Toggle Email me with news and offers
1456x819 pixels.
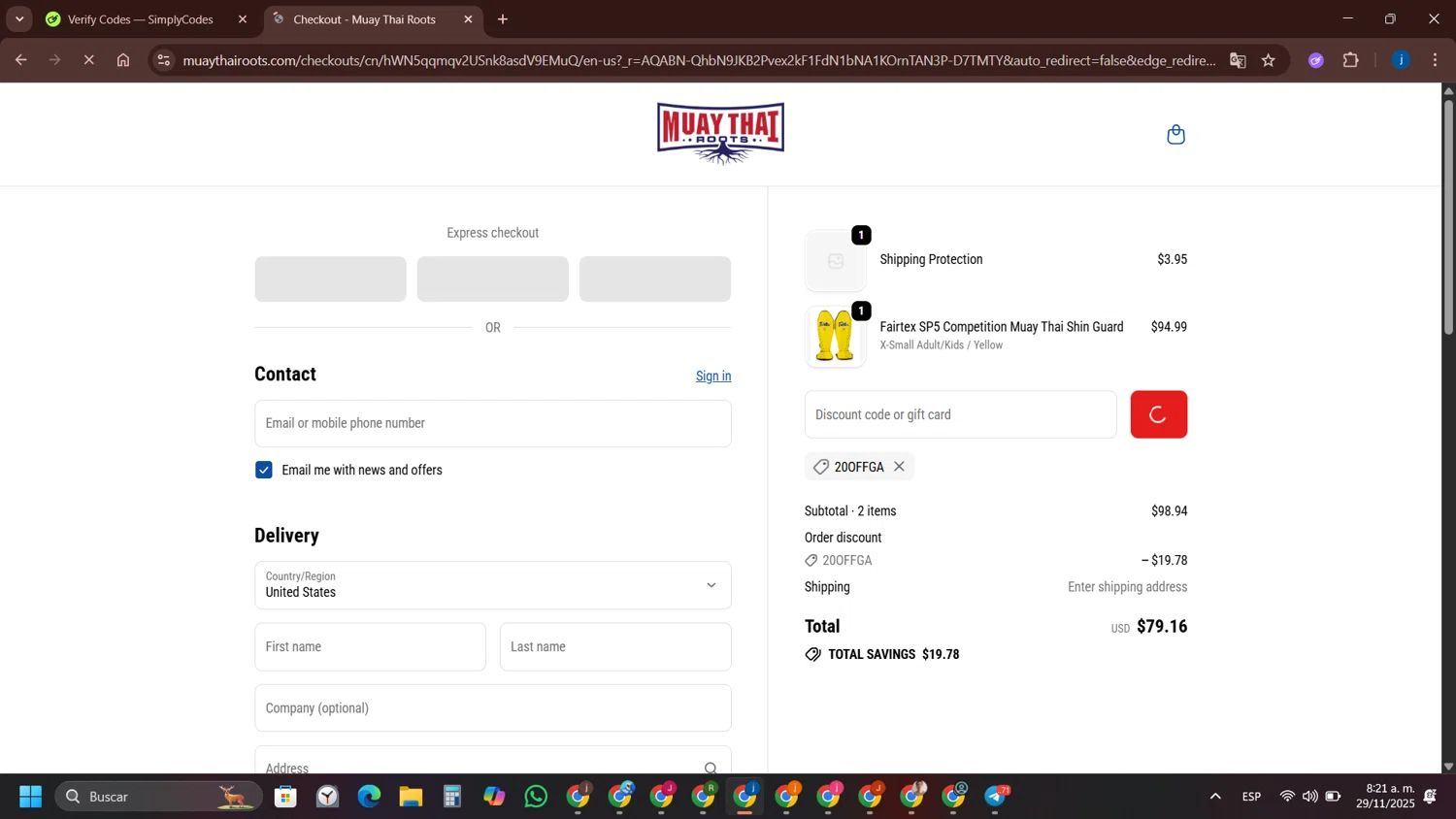tap(264, 470)
